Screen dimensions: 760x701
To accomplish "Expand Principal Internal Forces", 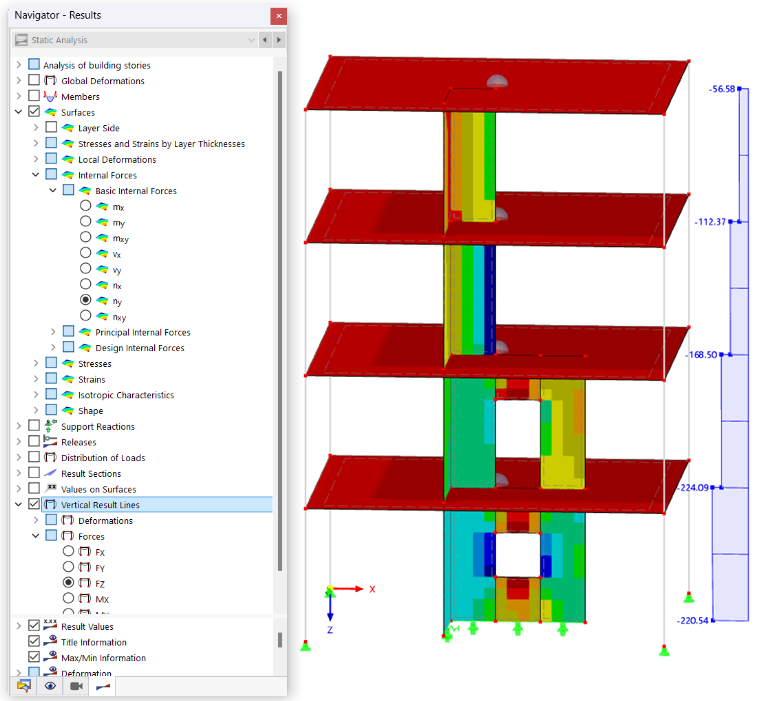I will tap(53, 332).
